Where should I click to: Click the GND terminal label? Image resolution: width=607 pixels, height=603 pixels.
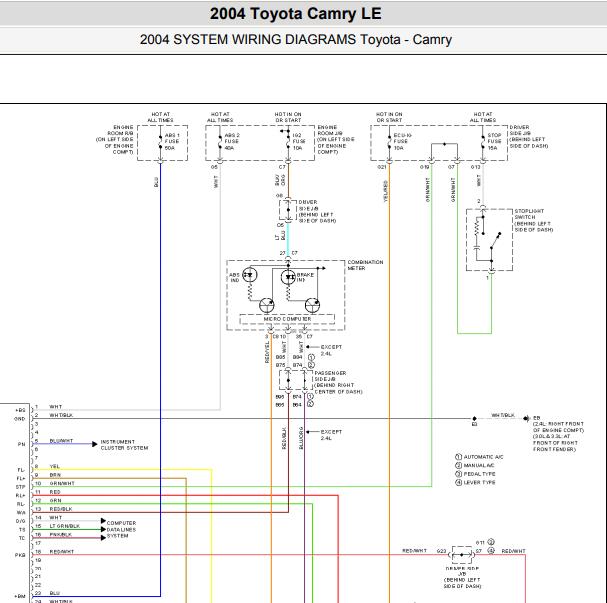(x=20, y=419)
